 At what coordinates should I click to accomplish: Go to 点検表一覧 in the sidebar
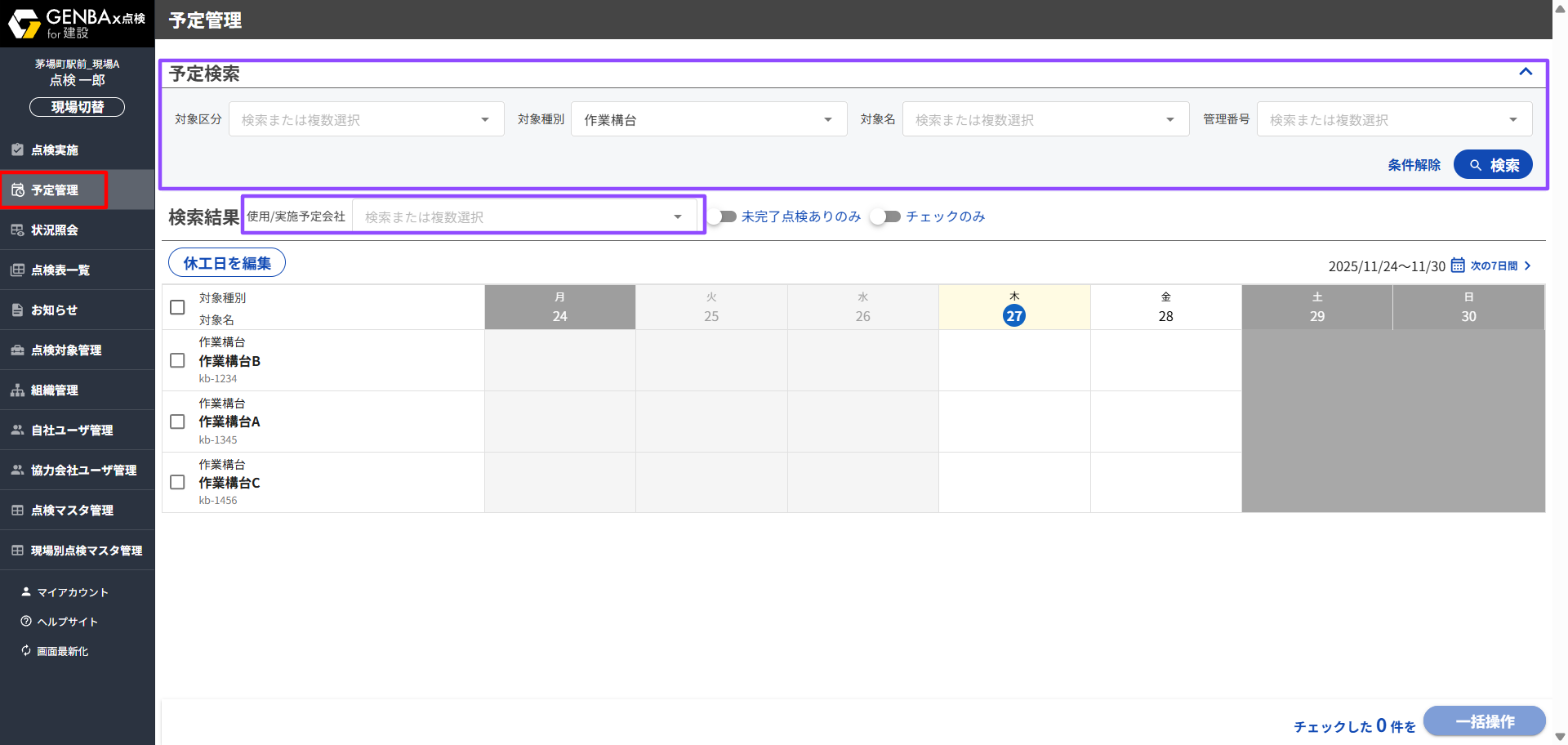click(60, 270)
